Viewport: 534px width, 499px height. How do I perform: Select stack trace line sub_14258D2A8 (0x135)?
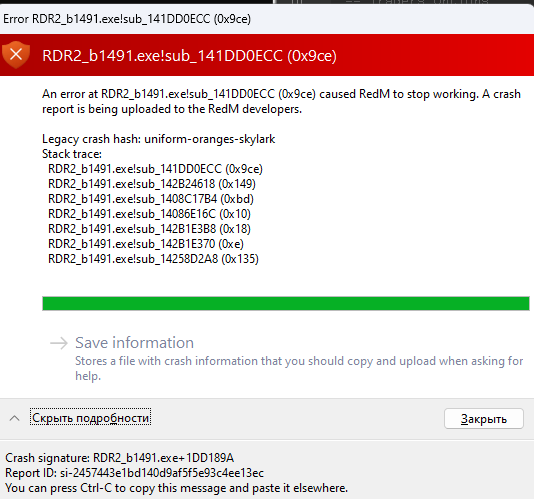153,259
